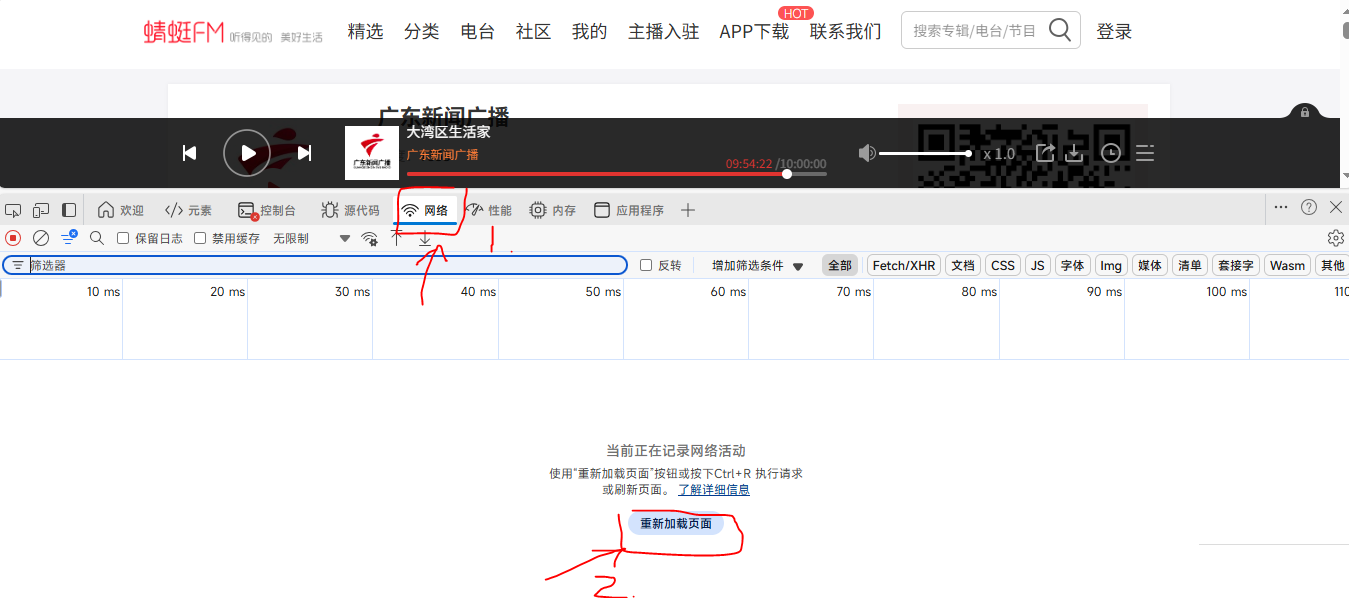Stop recording network log with red button

(x=13, y=238)
